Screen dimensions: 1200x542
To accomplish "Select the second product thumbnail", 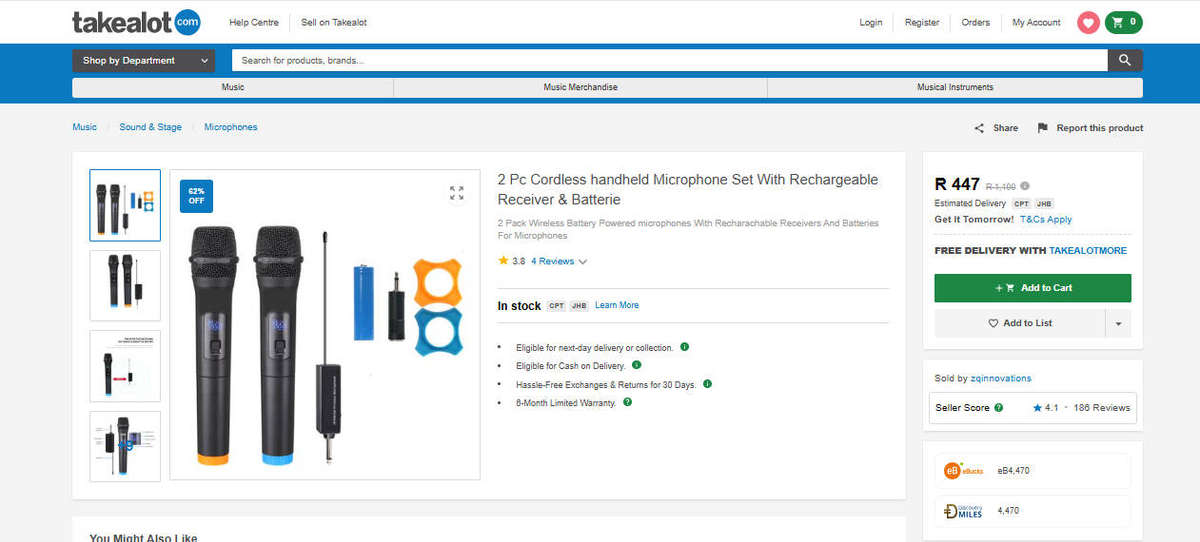I will (125, 285).
